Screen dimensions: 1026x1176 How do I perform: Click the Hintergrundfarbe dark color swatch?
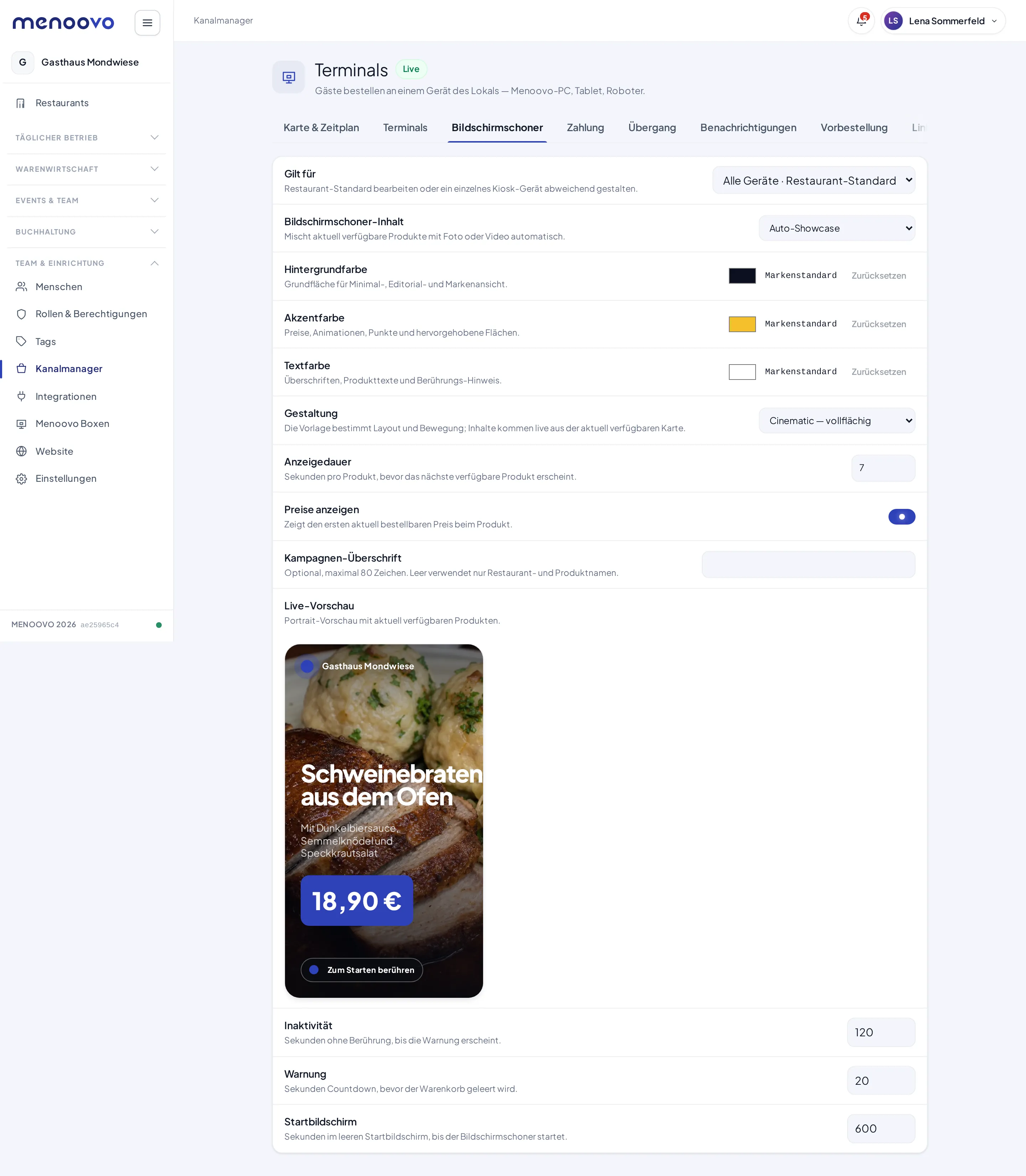tap(742, 275)
